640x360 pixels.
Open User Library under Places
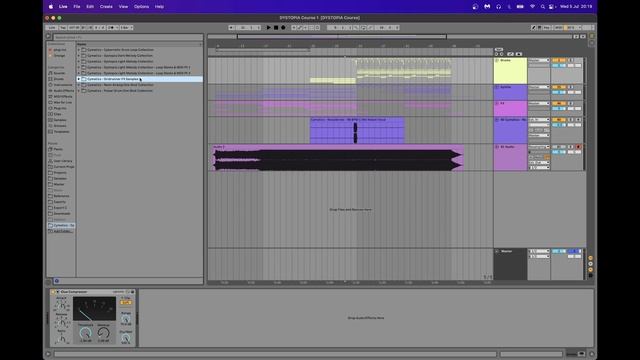(x=60, y=161)
